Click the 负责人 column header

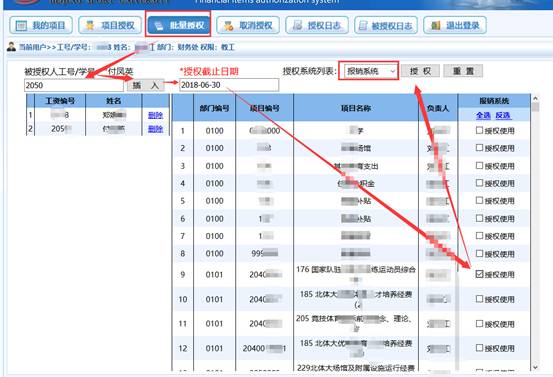coord(438,108)
